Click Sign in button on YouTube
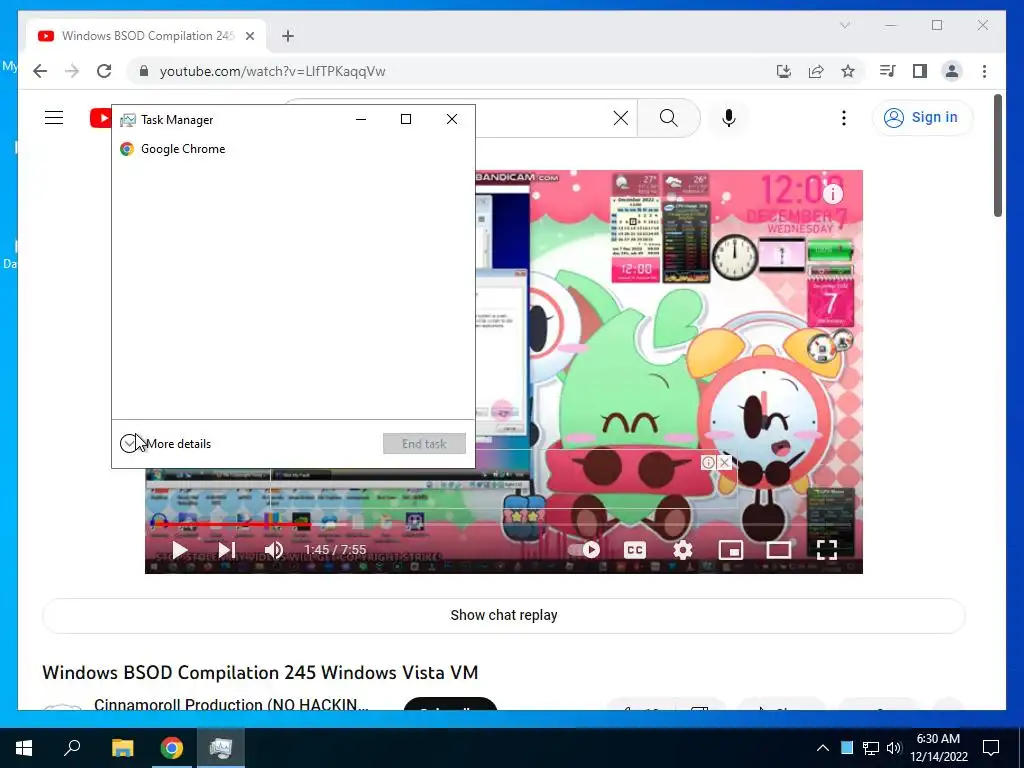Viewport: 1024px width, 768px height. pos(921,118)
